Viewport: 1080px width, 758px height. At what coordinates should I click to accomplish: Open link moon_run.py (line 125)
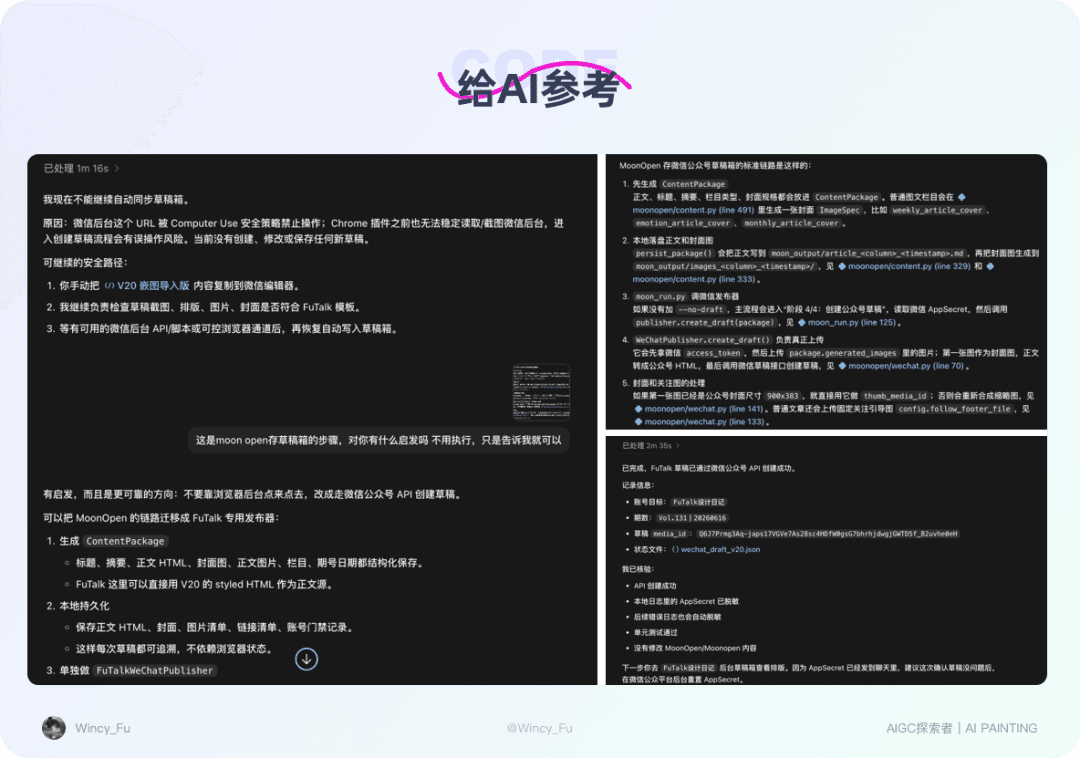coord(852,322)
